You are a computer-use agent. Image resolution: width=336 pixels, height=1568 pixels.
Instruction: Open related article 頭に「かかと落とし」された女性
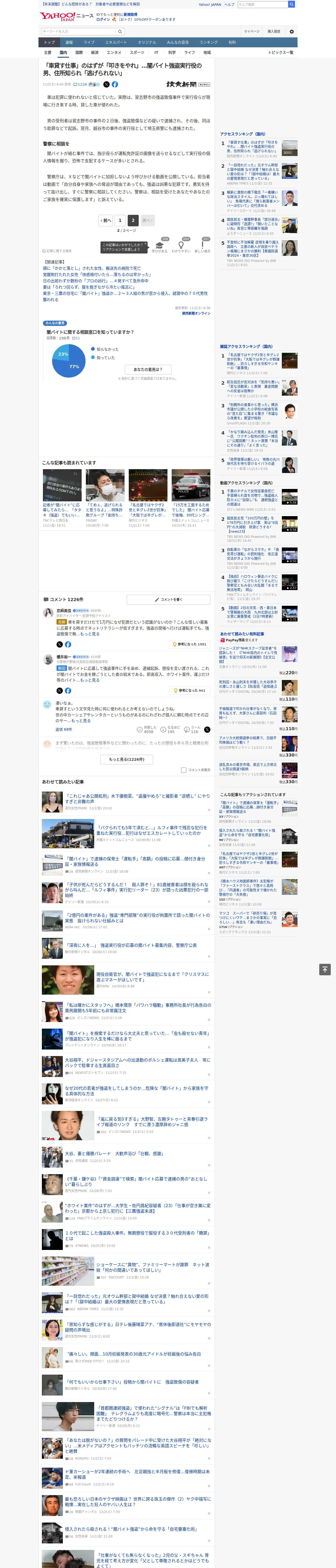tap(92, 268)
